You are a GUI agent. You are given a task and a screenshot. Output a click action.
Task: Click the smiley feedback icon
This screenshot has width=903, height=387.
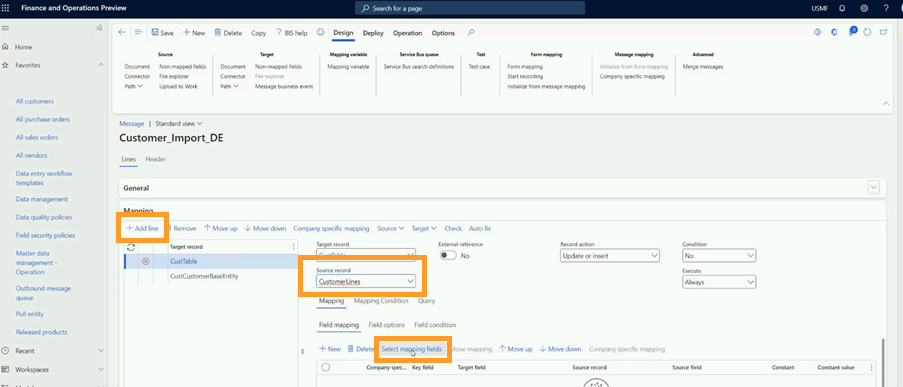(321, 32)
